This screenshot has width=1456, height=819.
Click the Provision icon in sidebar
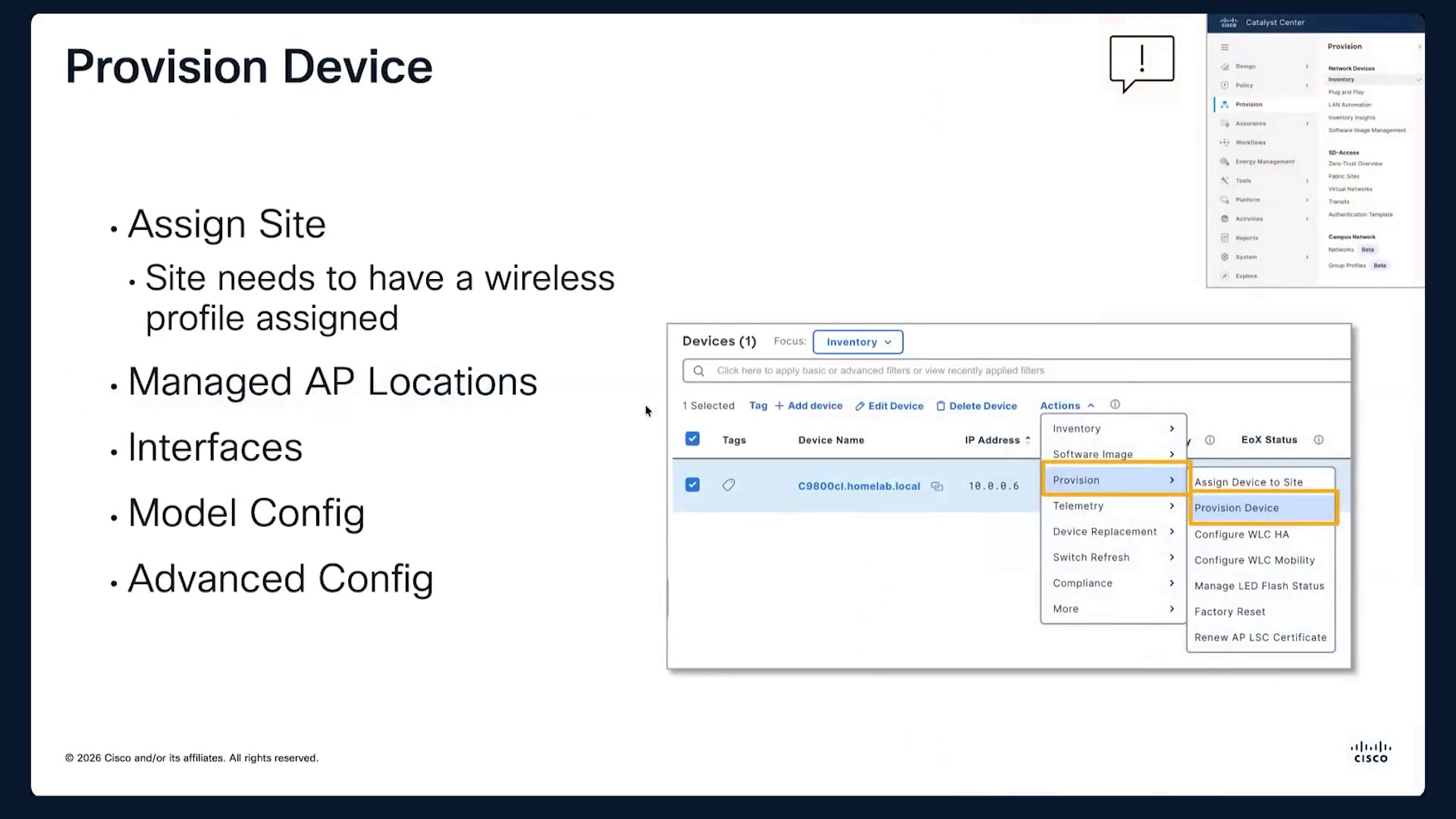point(1224,105)
